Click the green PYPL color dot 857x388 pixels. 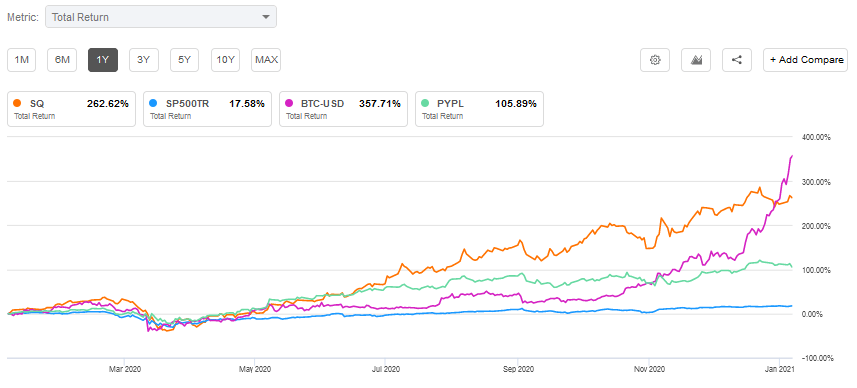425,103
